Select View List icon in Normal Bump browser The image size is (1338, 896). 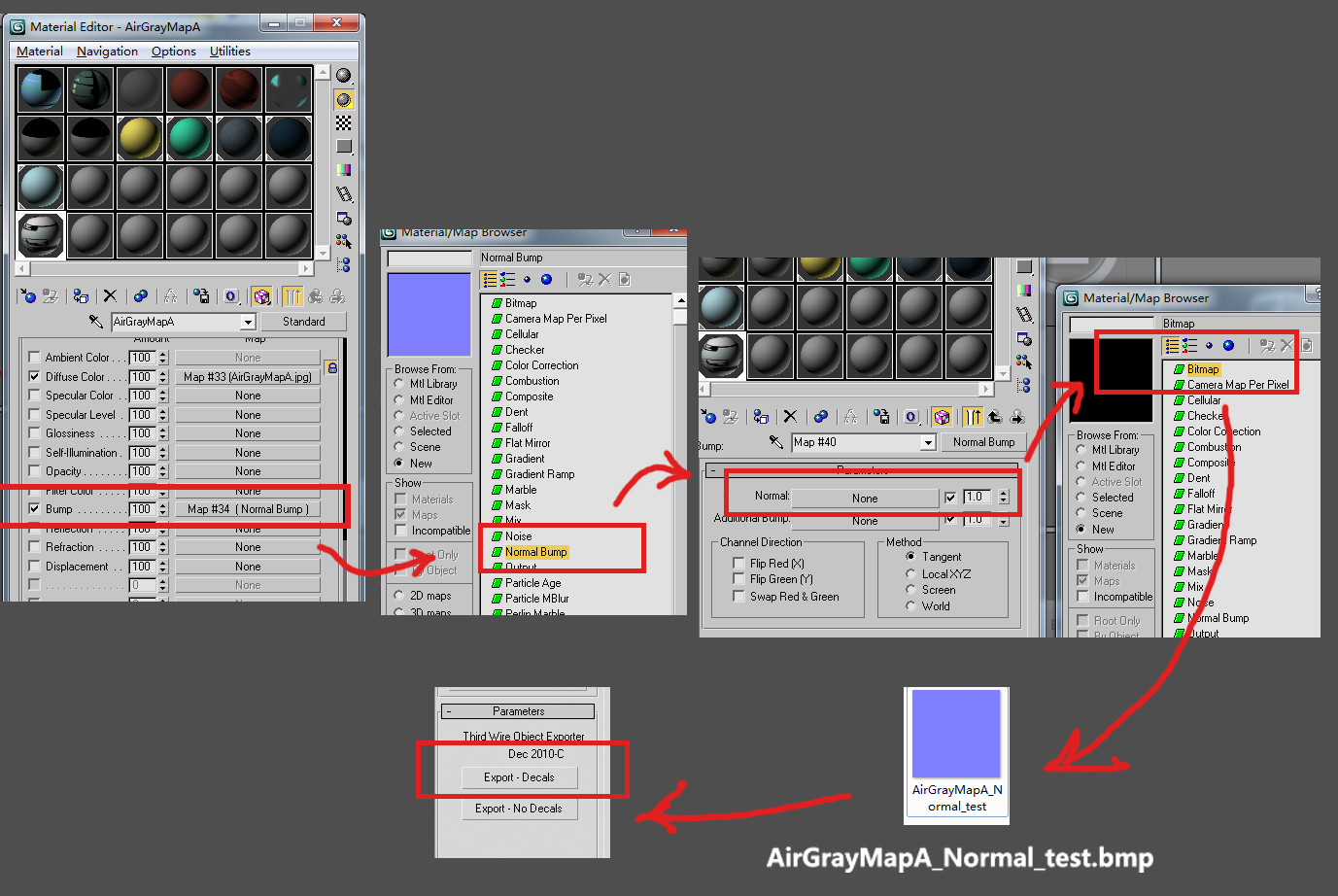pos(490,280)
